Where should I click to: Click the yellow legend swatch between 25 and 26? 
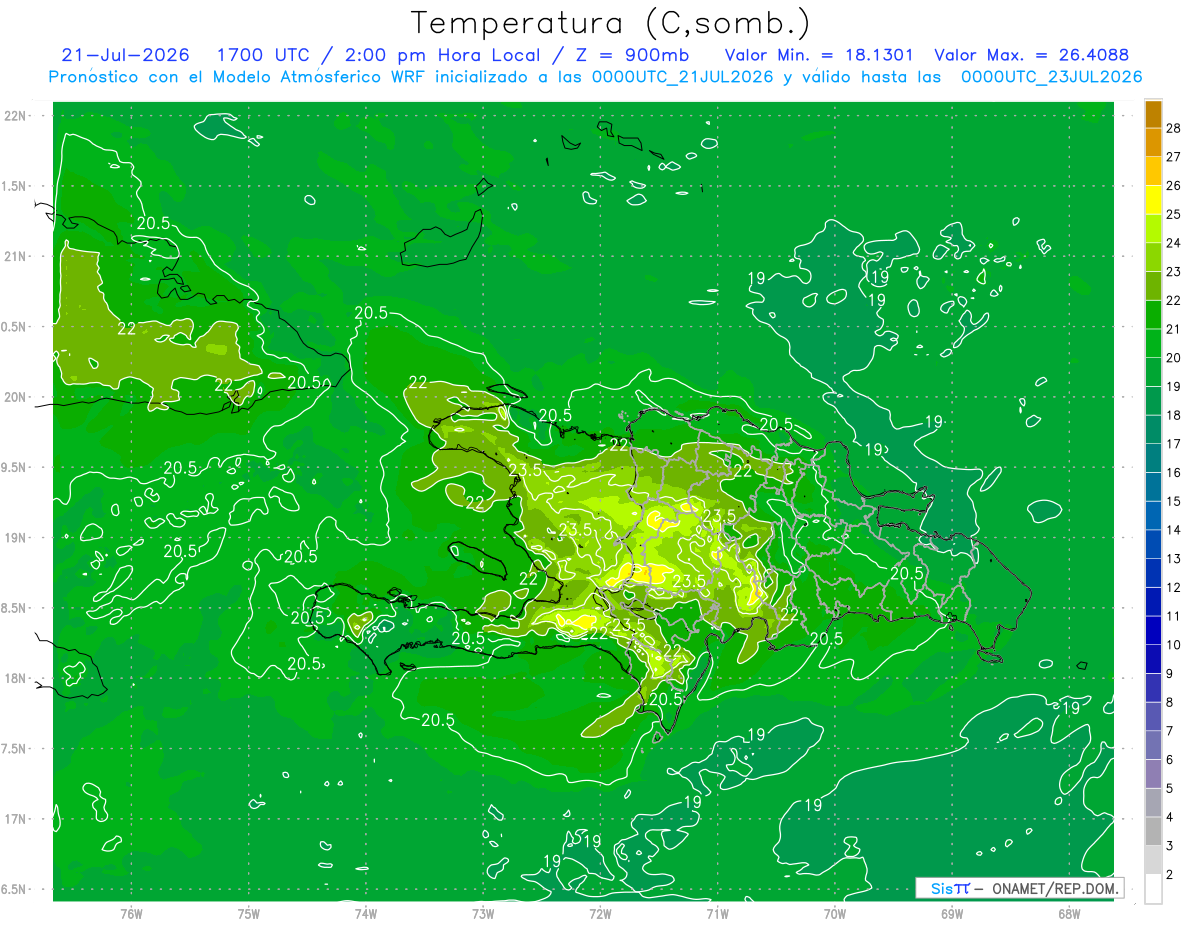(1153, 200)
